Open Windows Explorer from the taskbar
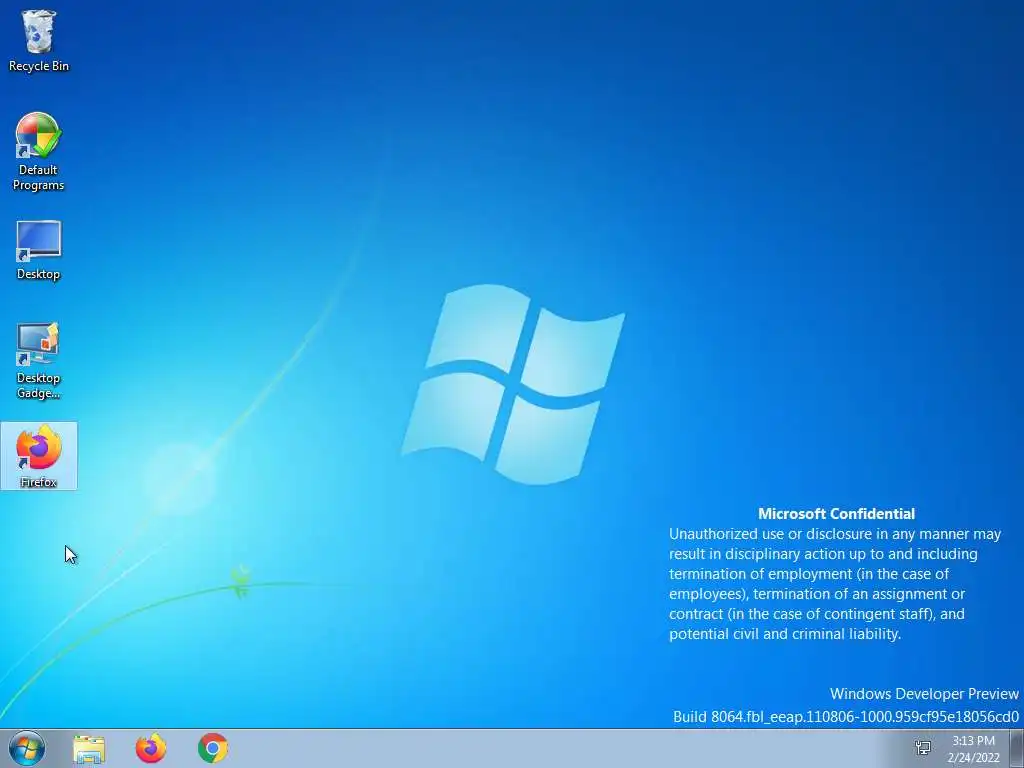 (x=89, y=748)
